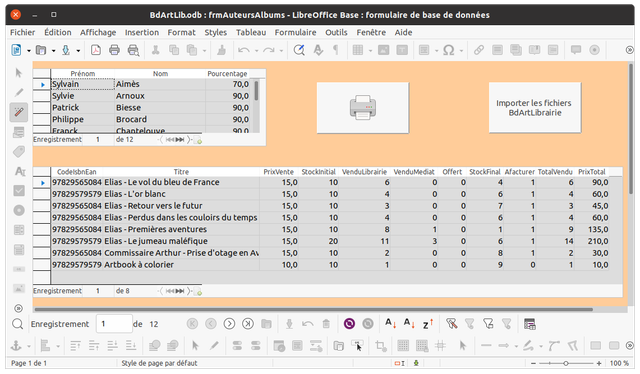This screenshot has height=374, width=640.
Task: Click 100 % zoom level in status bar
Action: pyautogui.click(x=619, y=363)
